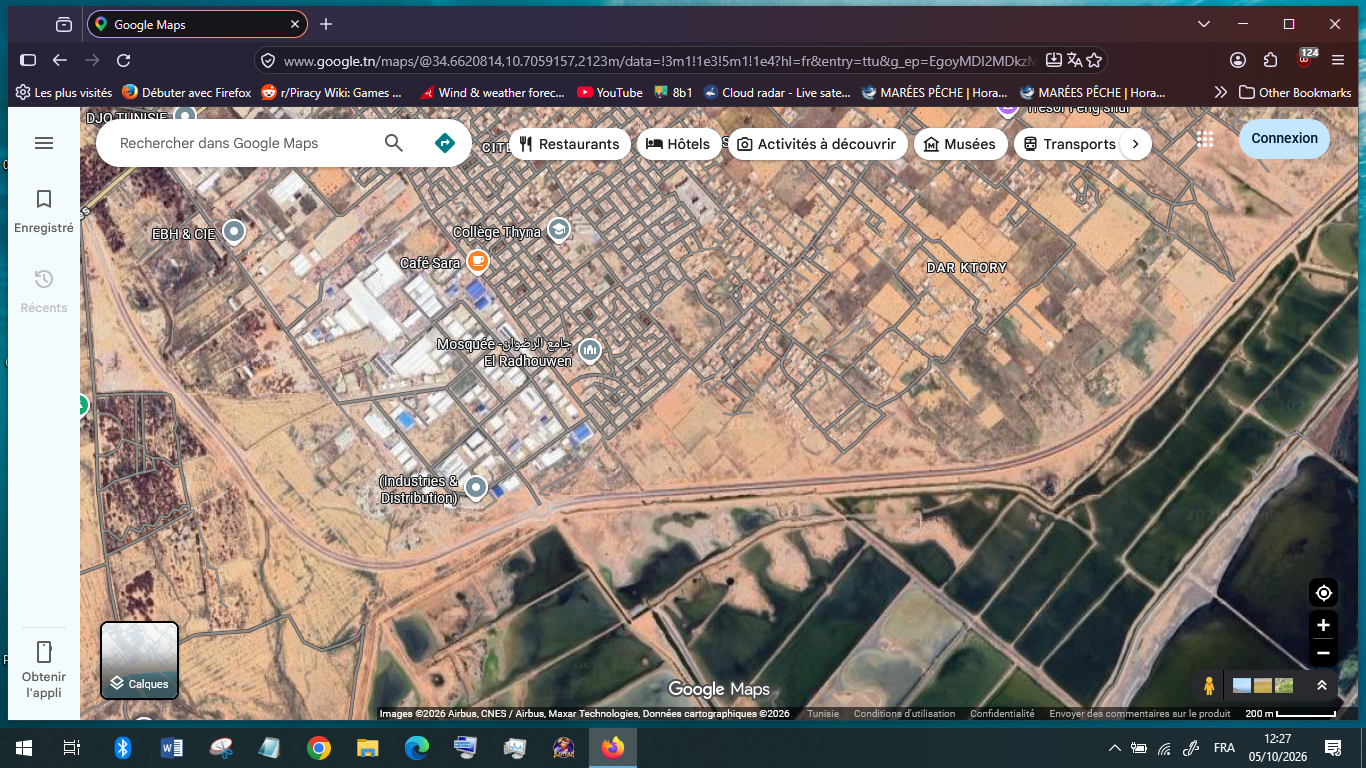Filter map by Restaurants
This screenshot has height=768, width=1366.
pos(570,144)
